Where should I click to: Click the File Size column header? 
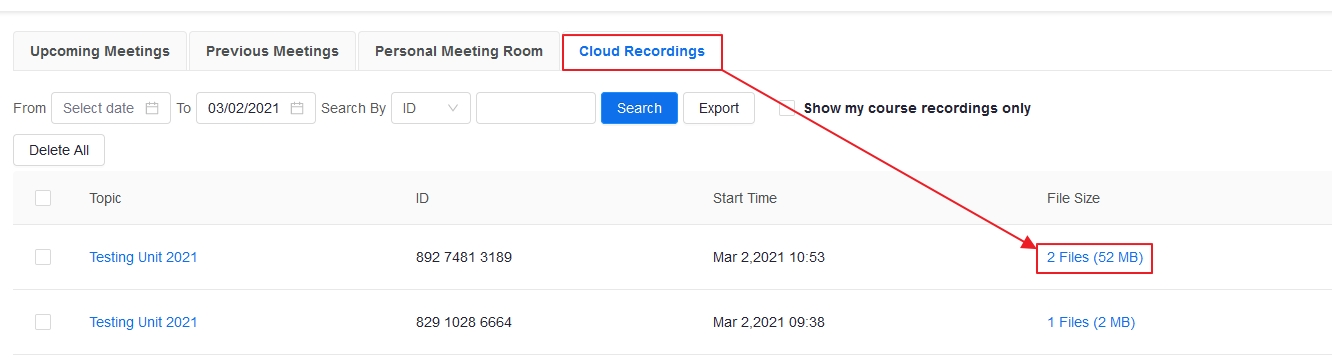1073,198
